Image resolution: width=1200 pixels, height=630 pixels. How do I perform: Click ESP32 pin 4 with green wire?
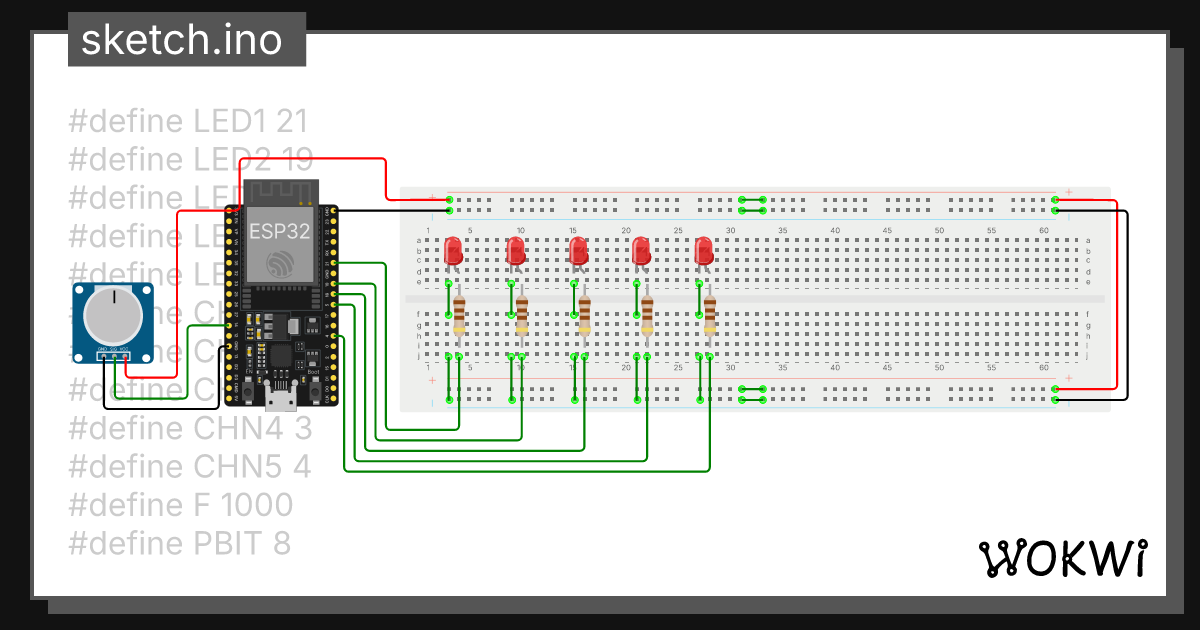coord(333,337)
